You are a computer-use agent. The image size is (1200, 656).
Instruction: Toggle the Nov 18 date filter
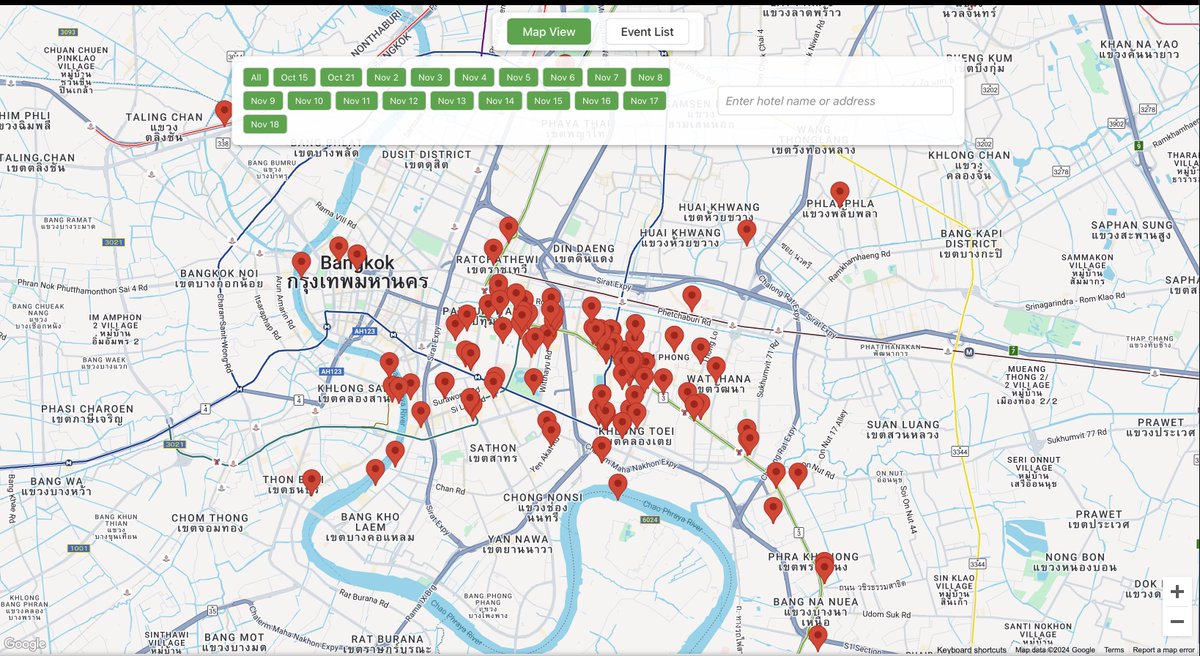tap(267, 123)
